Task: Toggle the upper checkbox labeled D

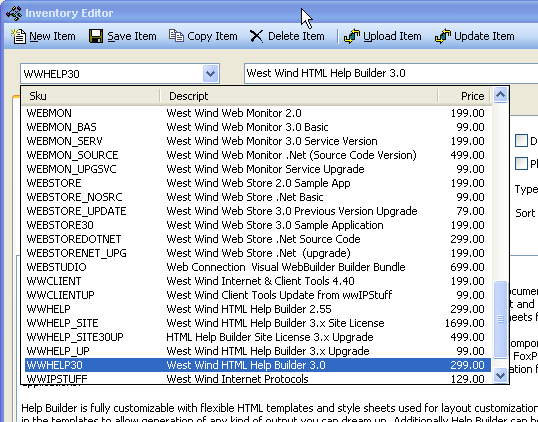Action: coord(521,141)
